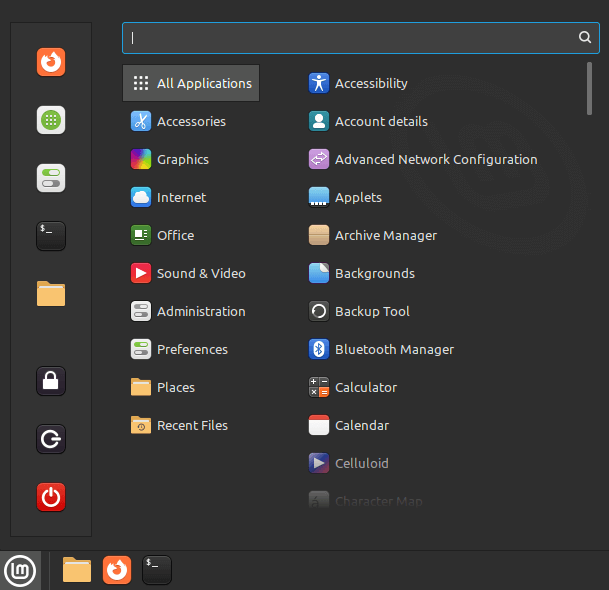Select the Preferences category
This screenshot has width=609, height=590.
[x=191, y=349]
